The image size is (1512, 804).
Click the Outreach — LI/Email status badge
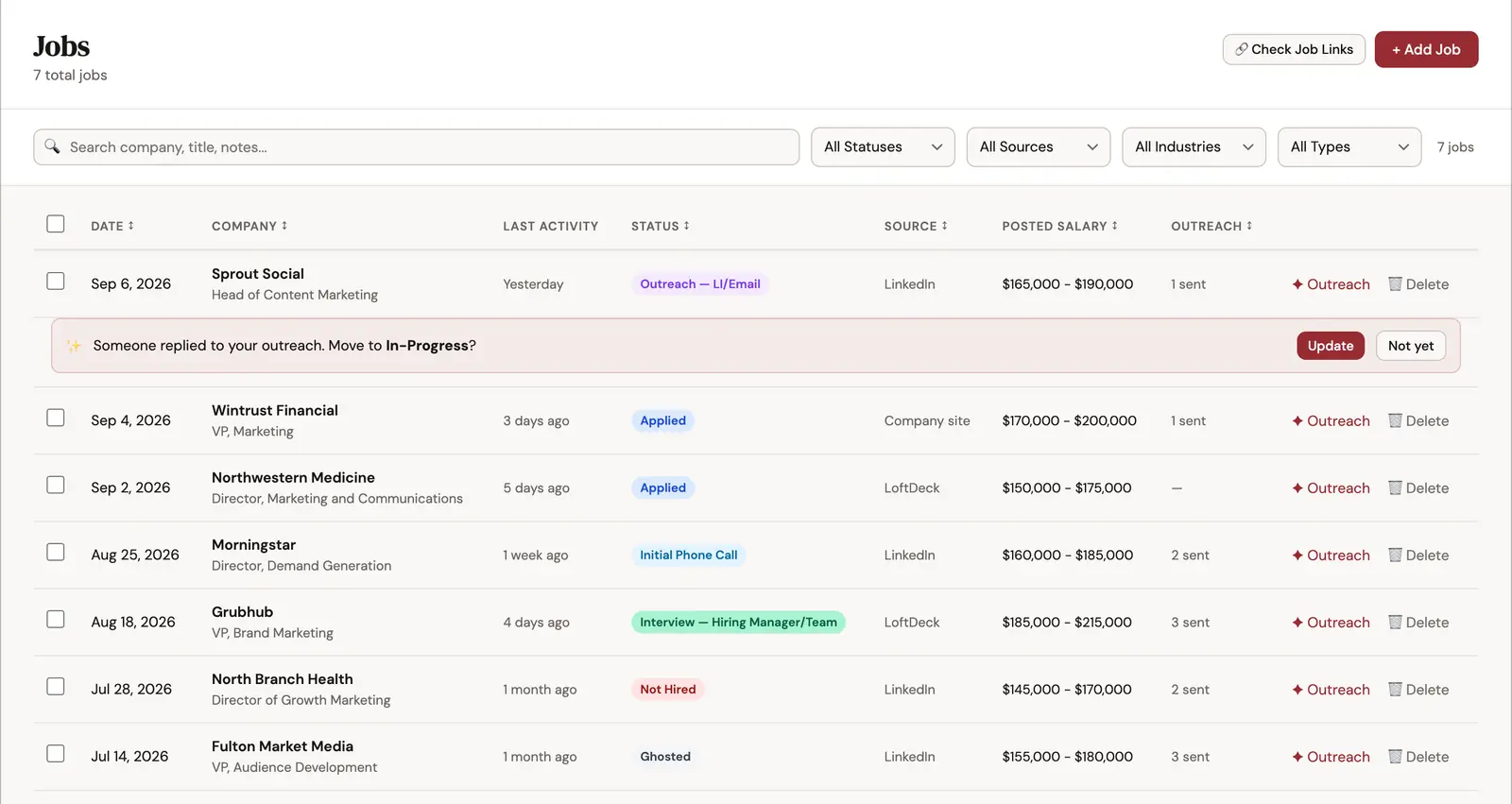(x=700, y=284)
